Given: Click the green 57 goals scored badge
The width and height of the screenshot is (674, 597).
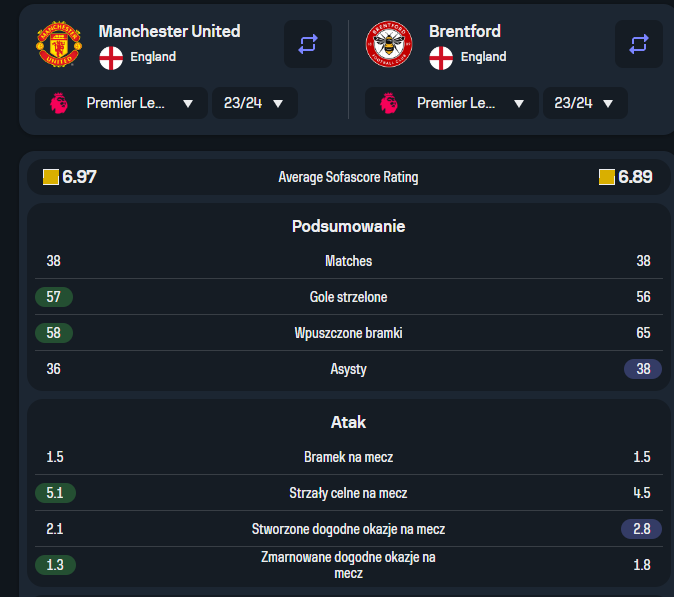Looking at the screenshot, I should coord(54,297).
